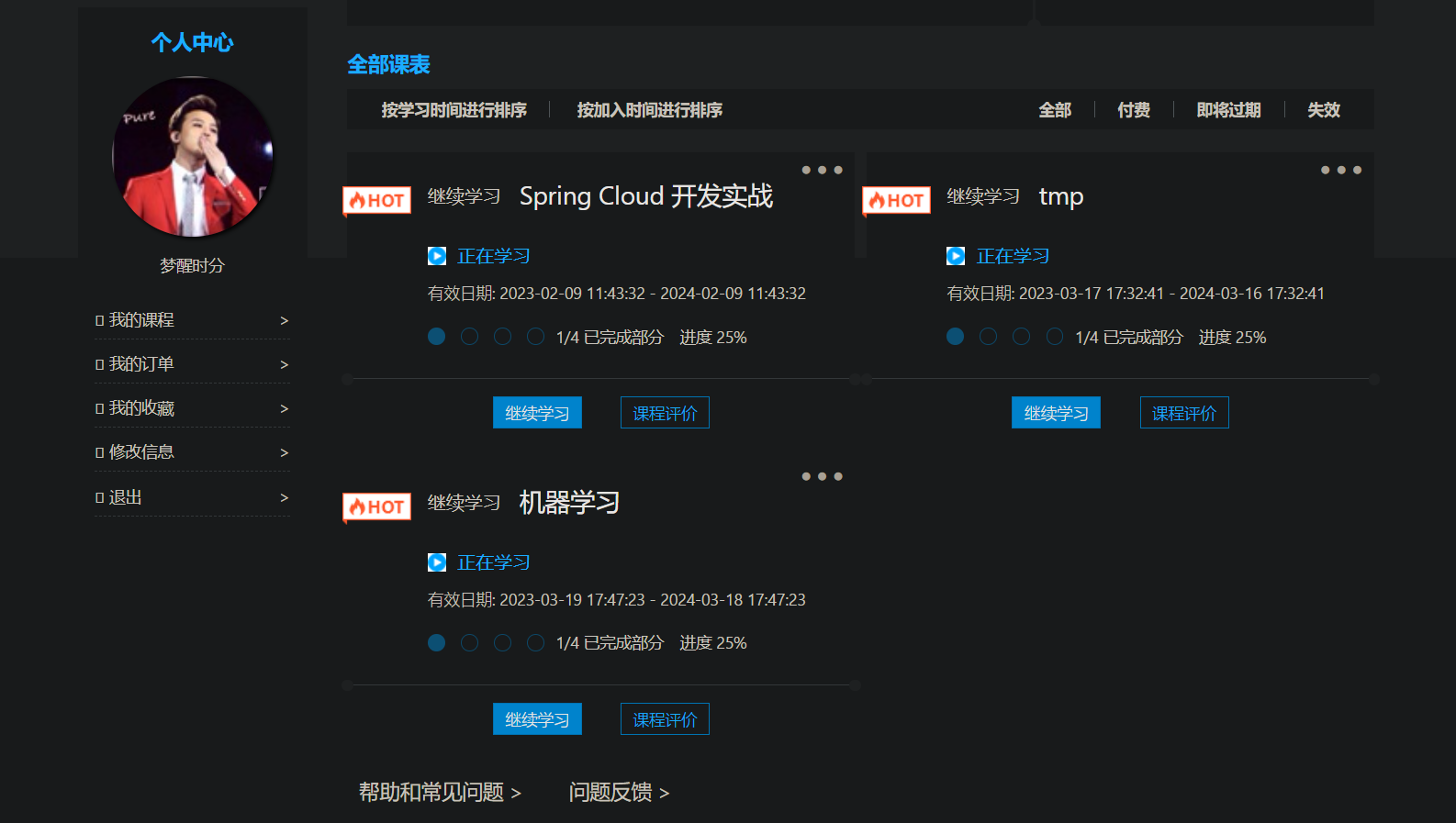1456x823 pixels.
Task: Click validity date text of Spring Cloud course
Action: click(x=617, y=294)
